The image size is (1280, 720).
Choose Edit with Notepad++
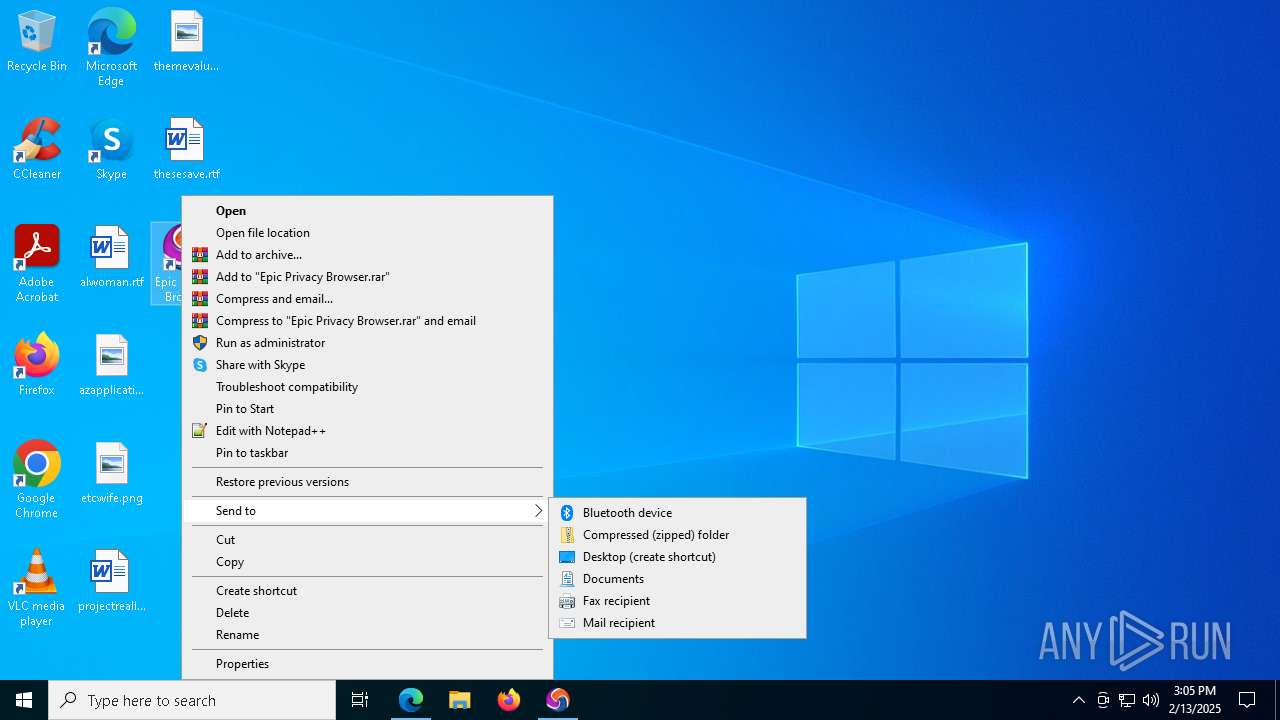(x=367, y=431)
